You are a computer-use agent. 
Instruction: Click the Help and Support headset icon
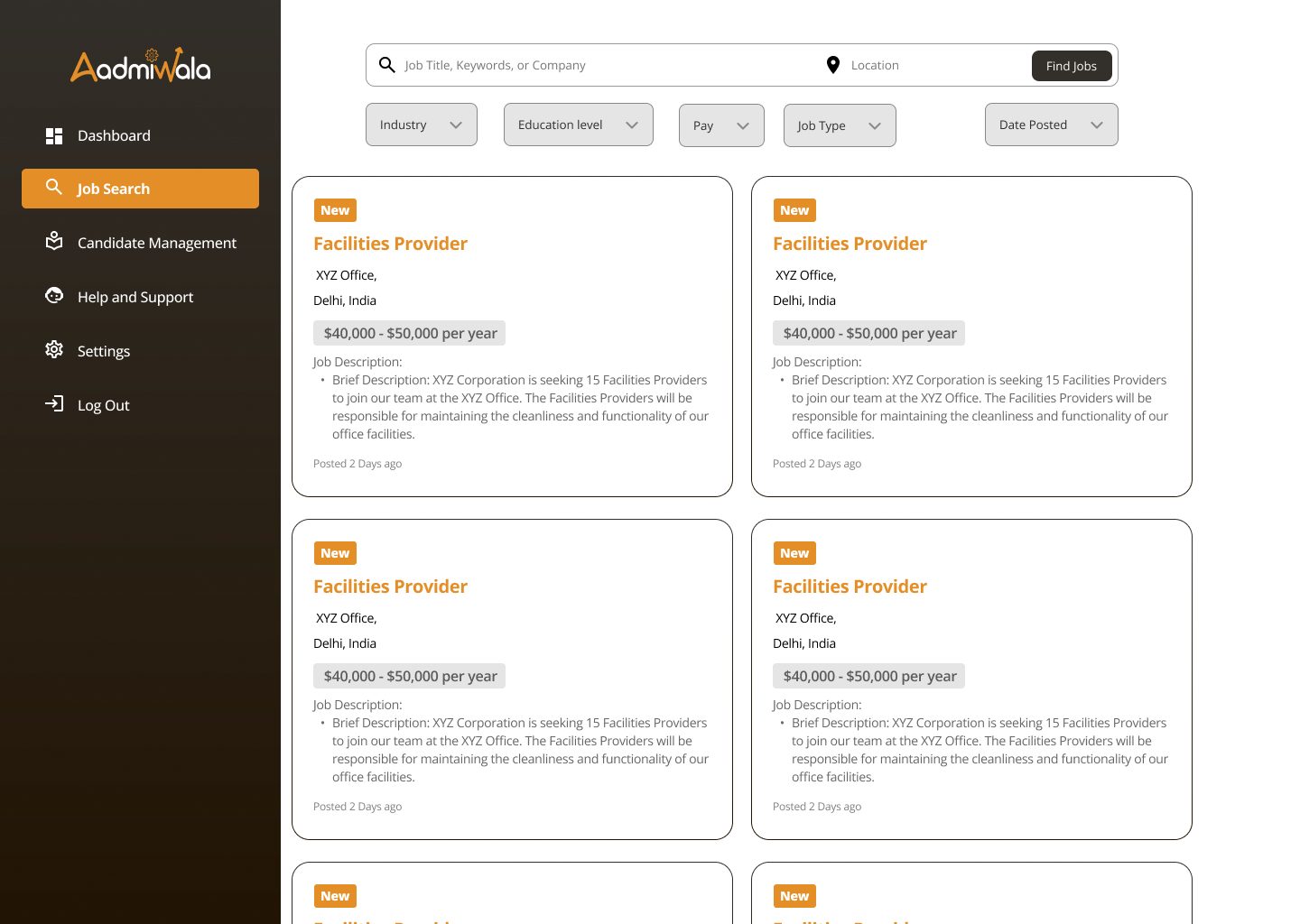pos(54,295)
